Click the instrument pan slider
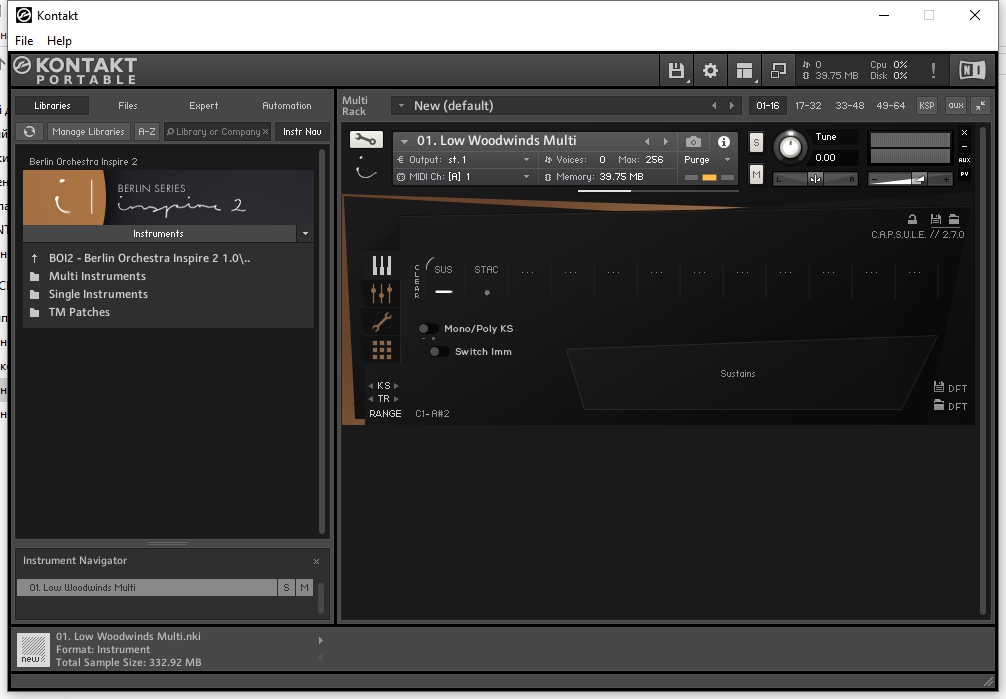Screen dimensions: 1006x699 click(x=815, y=179)
